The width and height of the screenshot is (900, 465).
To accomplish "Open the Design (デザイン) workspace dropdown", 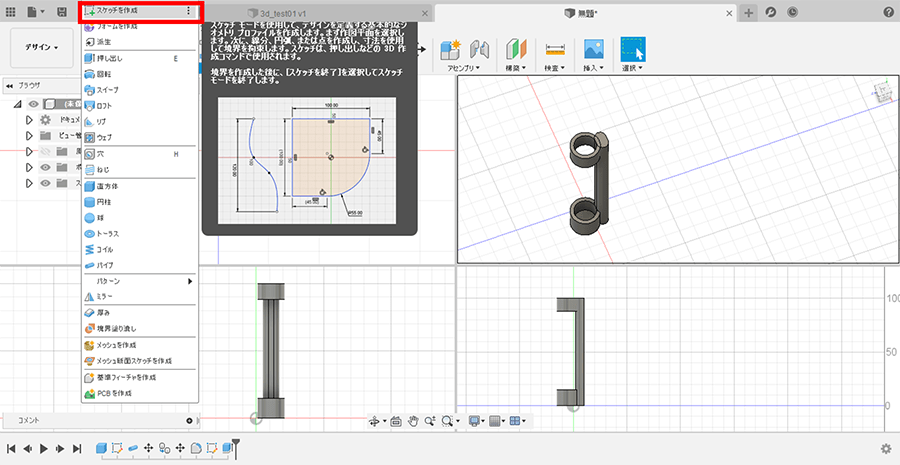I will tap(41, 47).
